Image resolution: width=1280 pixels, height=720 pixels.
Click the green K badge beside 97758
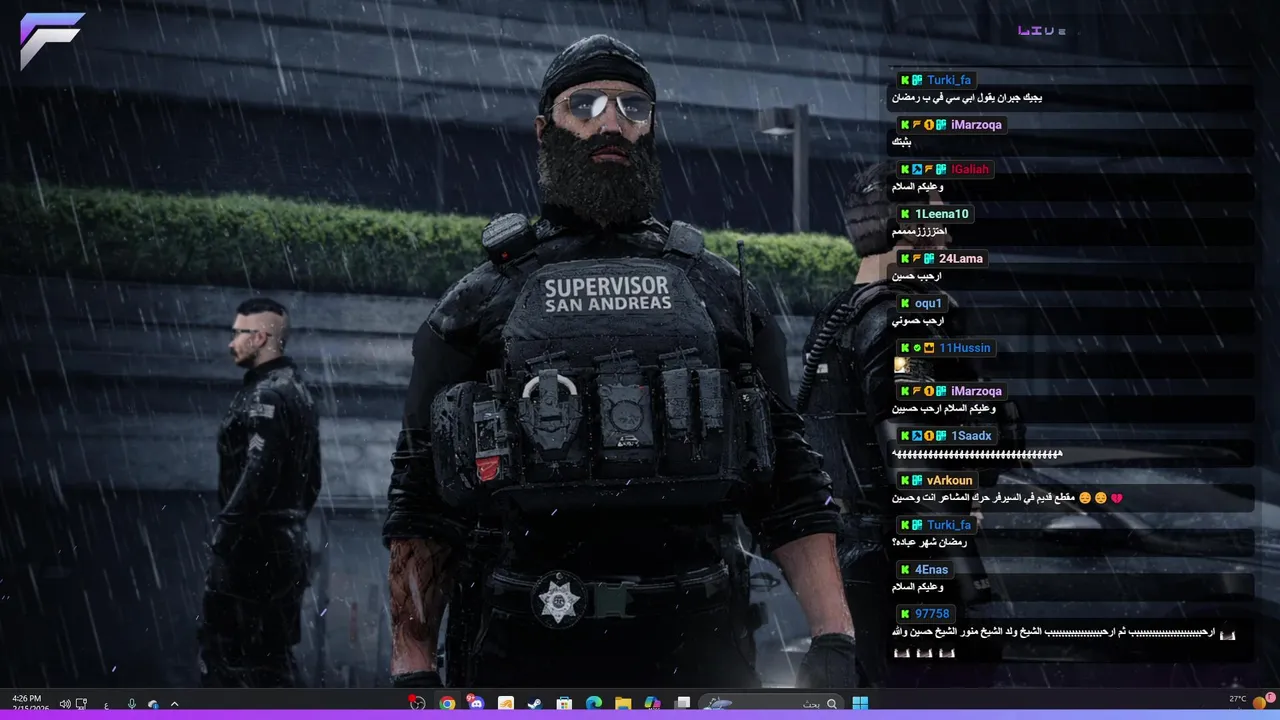click(905, 614)
